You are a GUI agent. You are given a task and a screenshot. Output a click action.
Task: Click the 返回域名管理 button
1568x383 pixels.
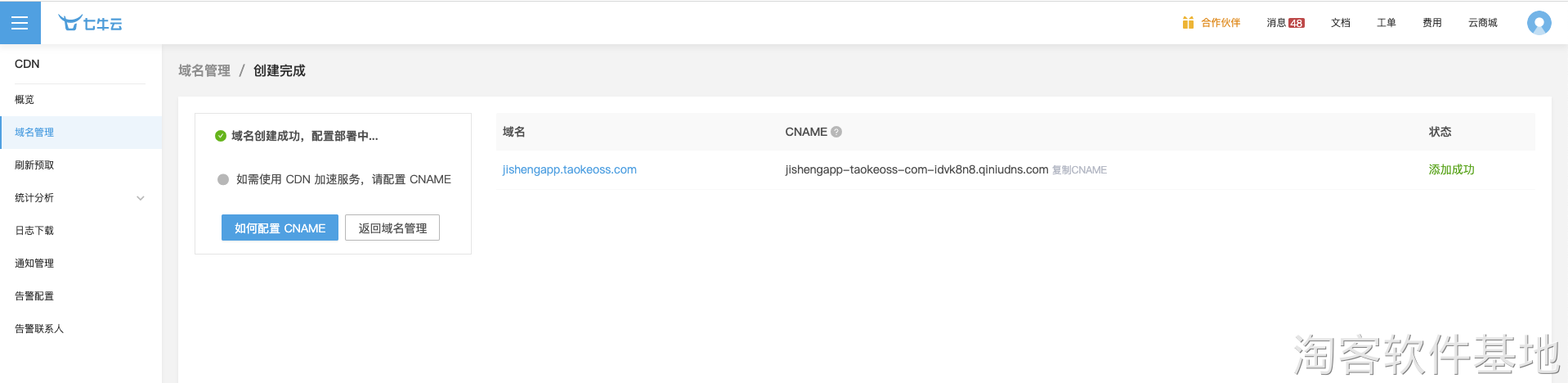click(392, 228)
